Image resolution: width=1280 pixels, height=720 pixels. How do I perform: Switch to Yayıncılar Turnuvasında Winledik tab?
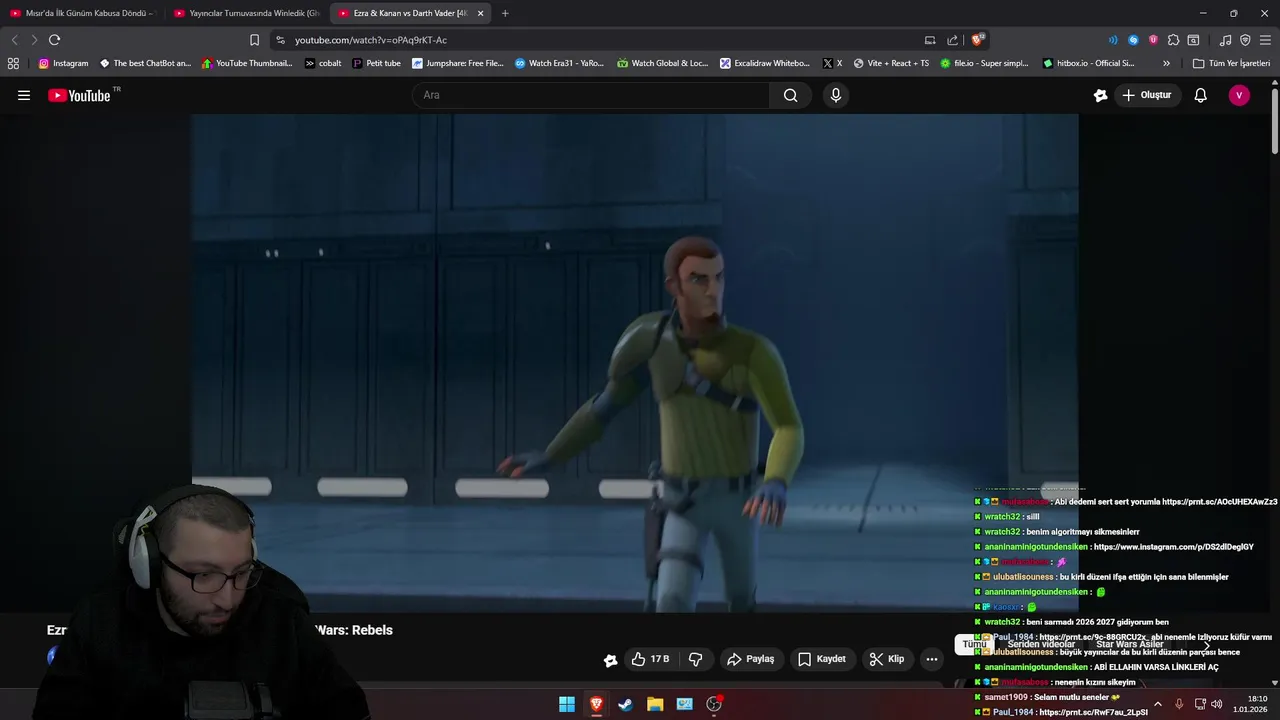tap(246, 13)
